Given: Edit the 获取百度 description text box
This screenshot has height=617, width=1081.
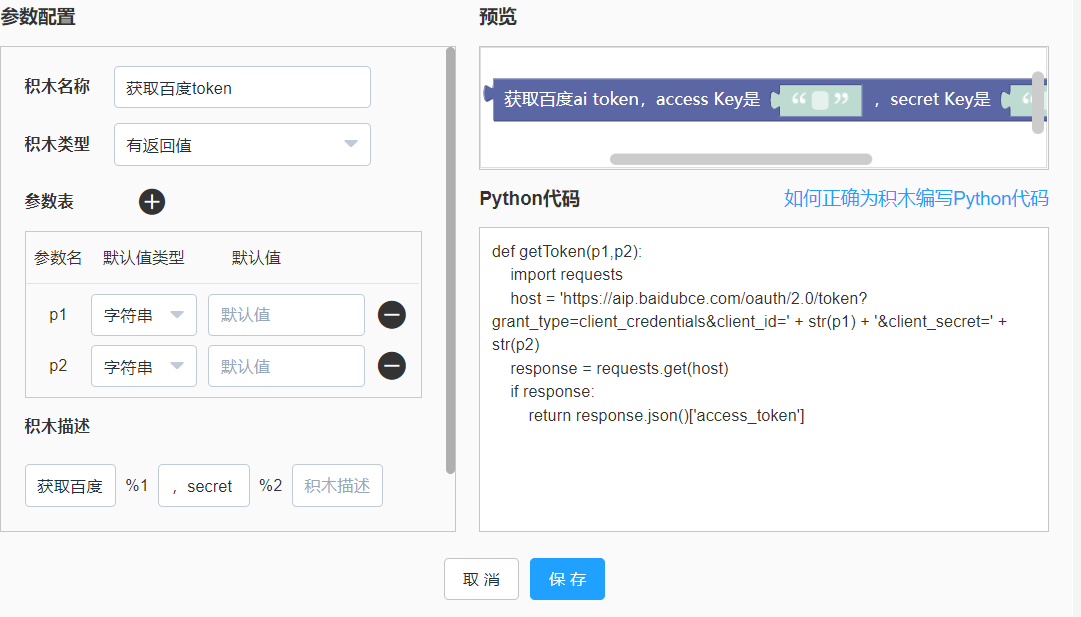Looking at the screenshot, I should [70, 486].
